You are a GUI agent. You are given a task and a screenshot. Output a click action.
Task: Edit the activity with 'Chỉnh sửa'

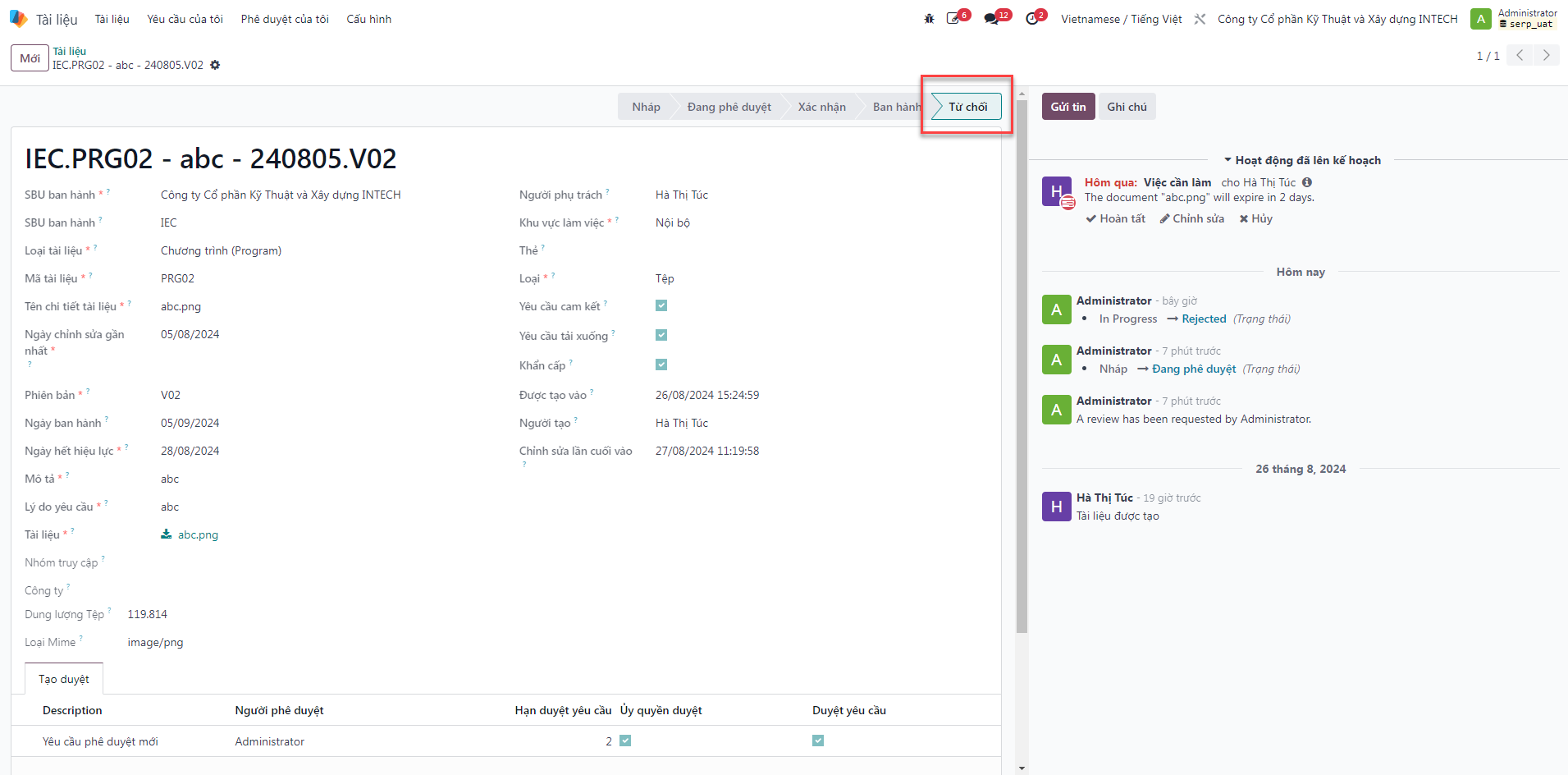[1192, 218]
